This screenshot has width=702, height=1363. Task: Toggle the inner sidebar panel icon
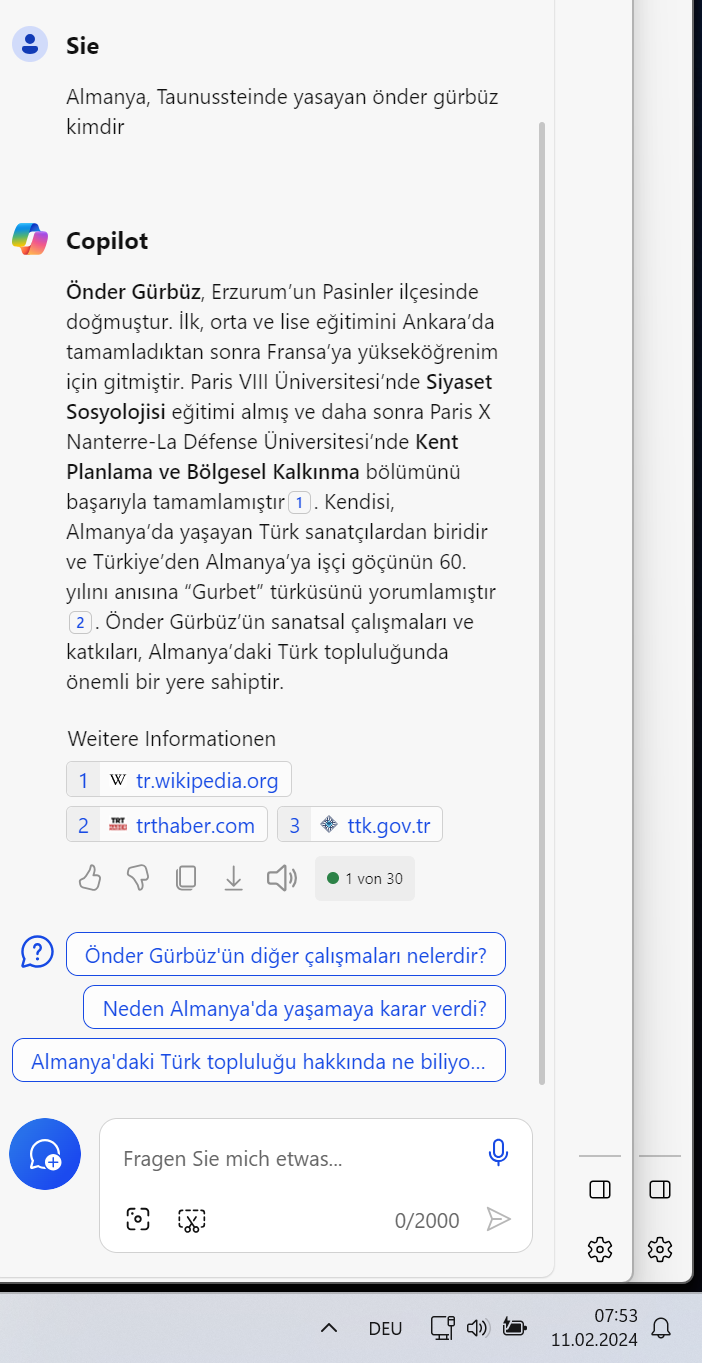point(600,1189)
